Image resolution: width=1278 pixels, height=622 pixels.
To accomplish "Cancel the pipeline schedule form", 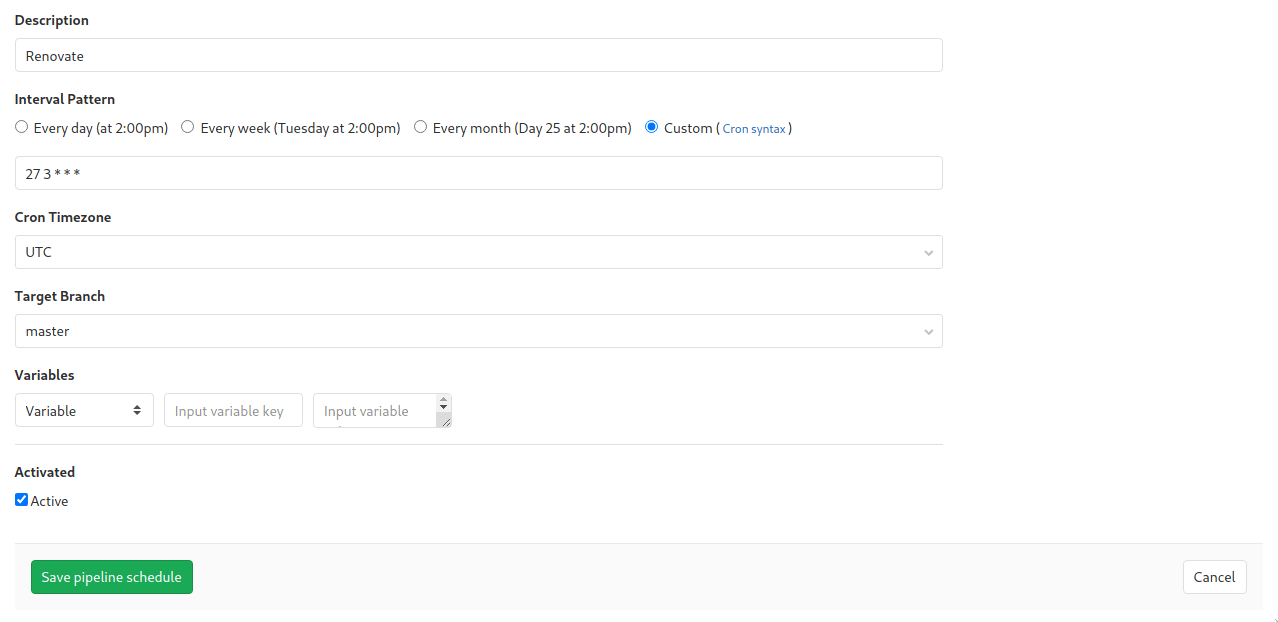I will 1214,577.
